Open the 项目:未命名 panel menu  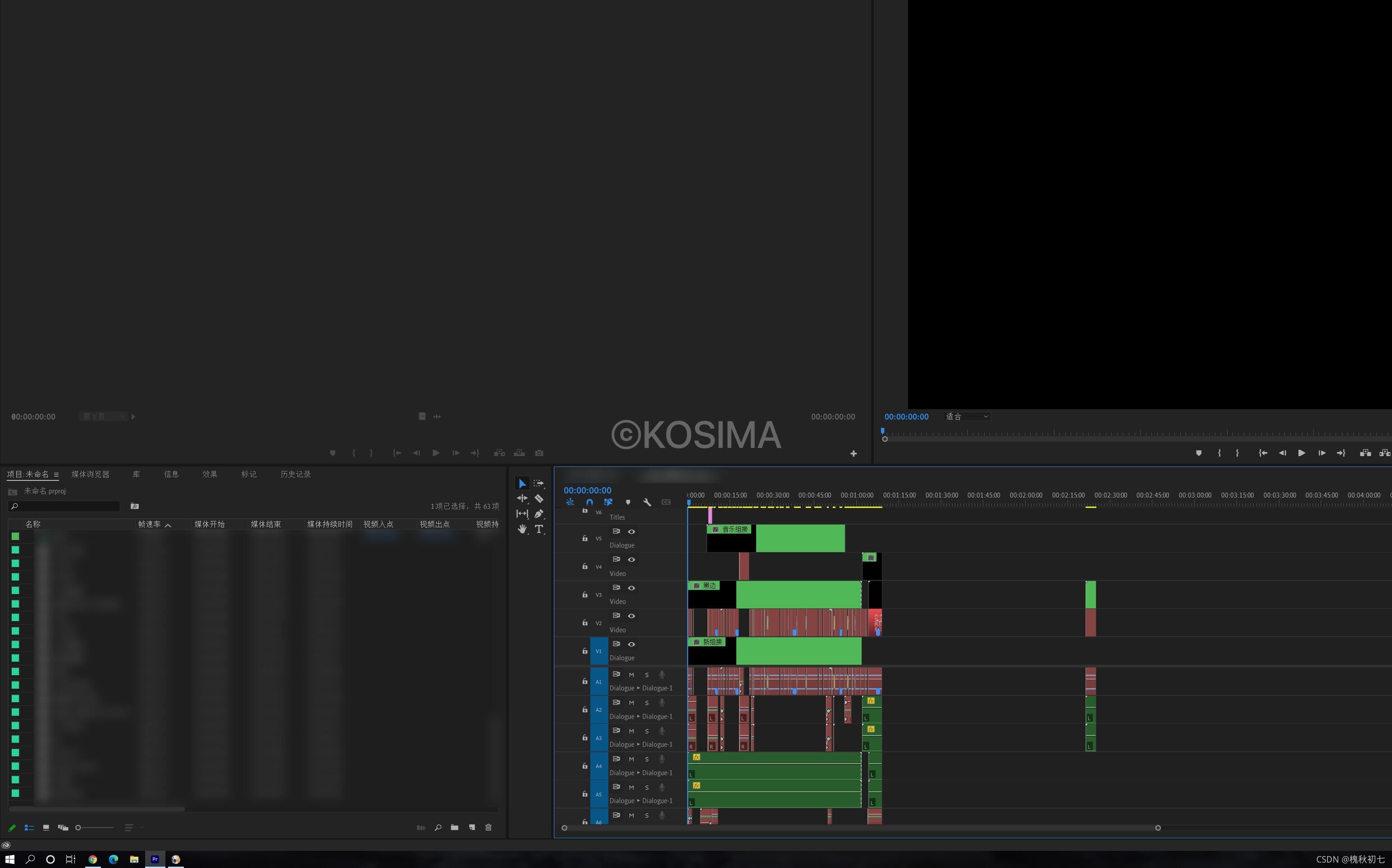click(x=56, y=475)
